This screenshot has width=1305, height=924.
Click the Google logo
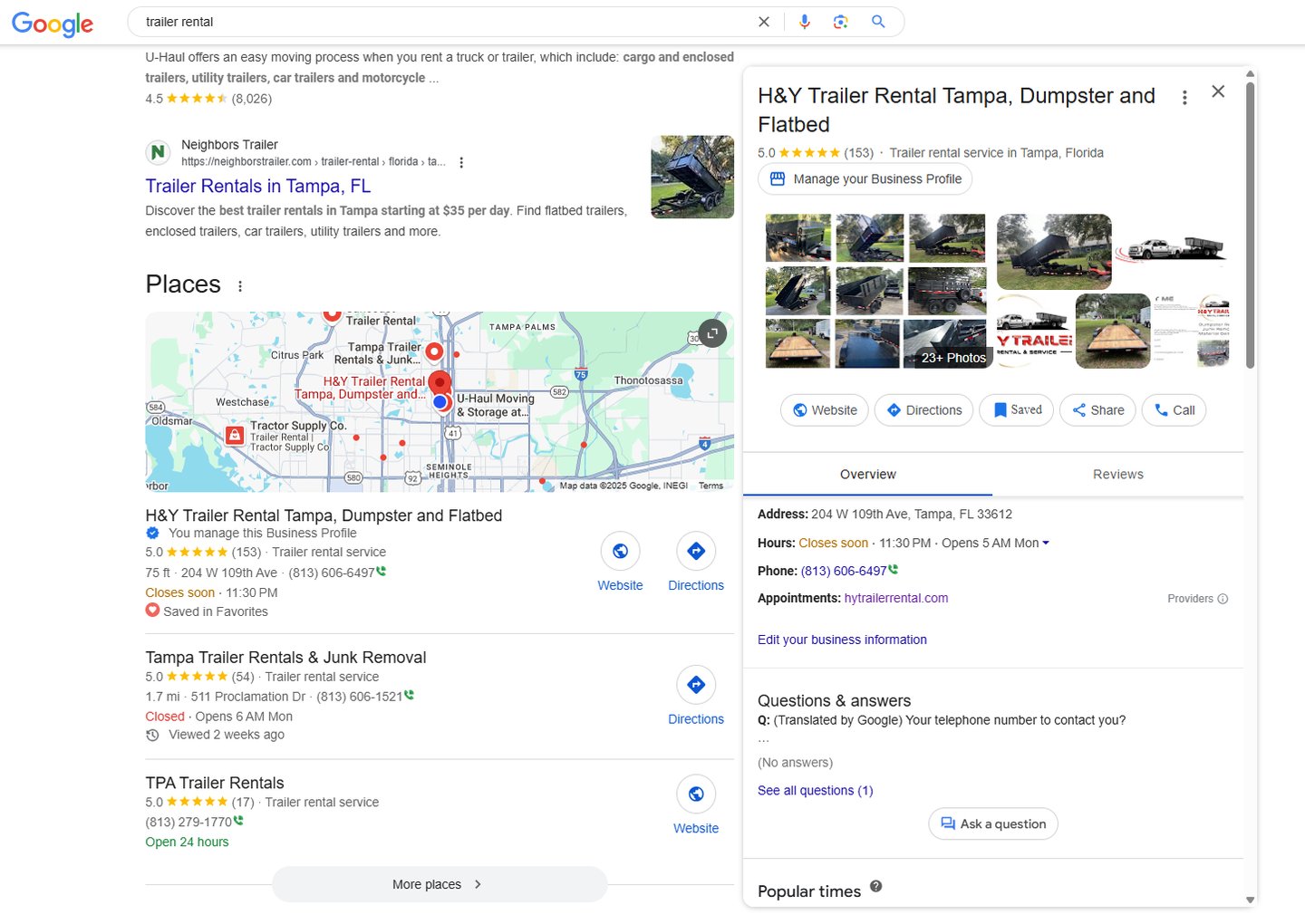pos(53,24)
